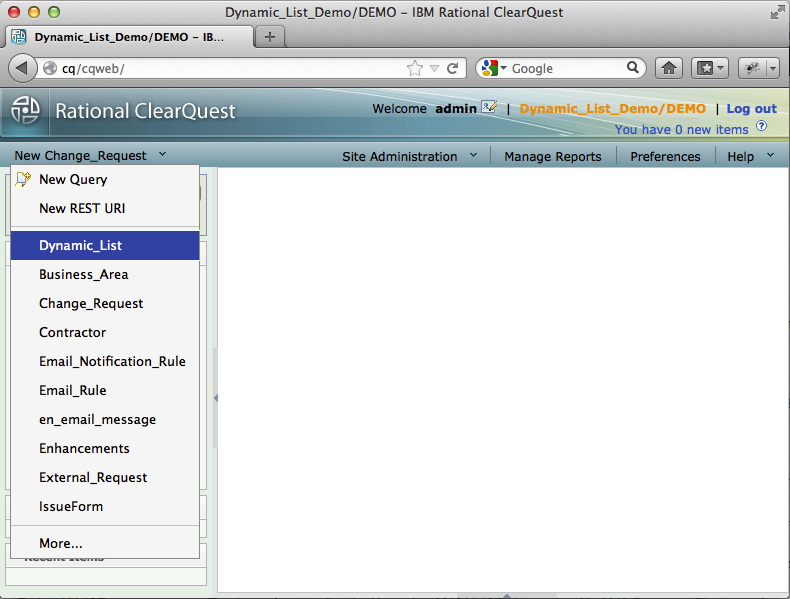
Task: Select IssueForm record type
Action: (105, 506)
